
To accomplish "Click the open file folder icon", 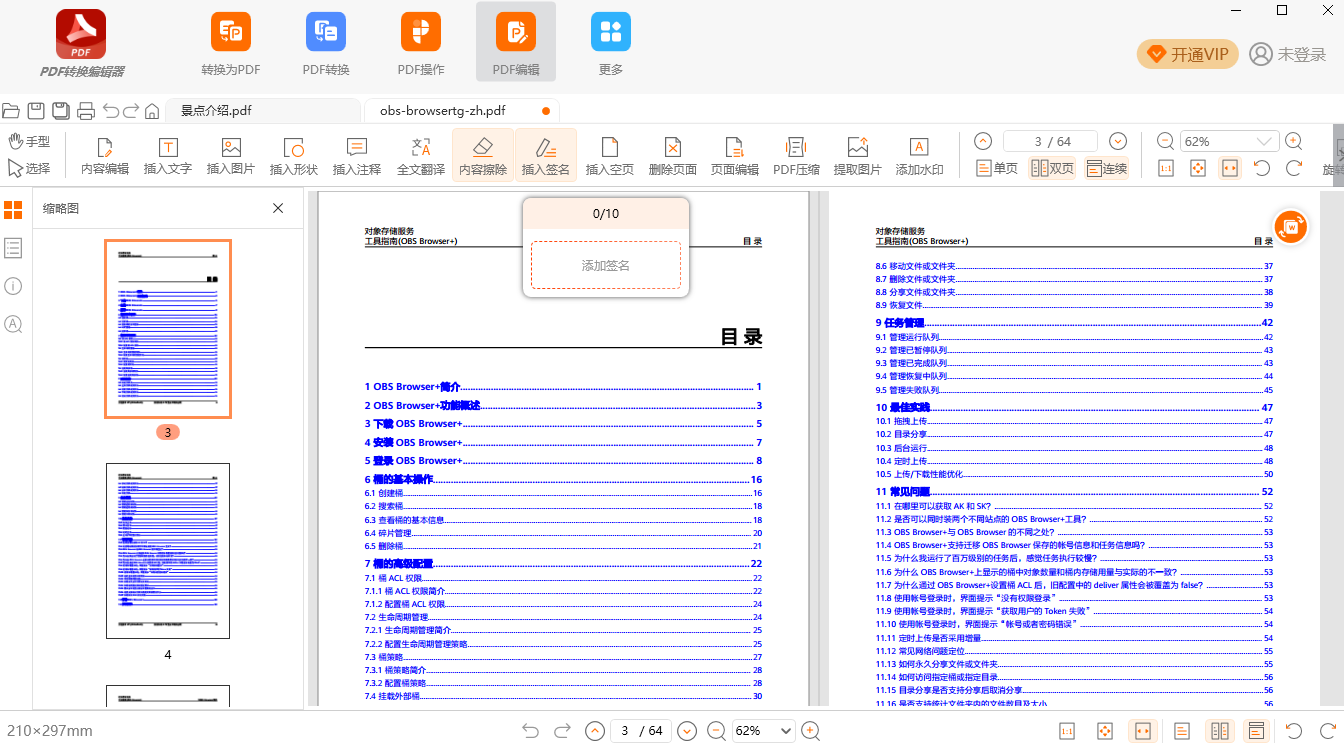I will point(11,110).
